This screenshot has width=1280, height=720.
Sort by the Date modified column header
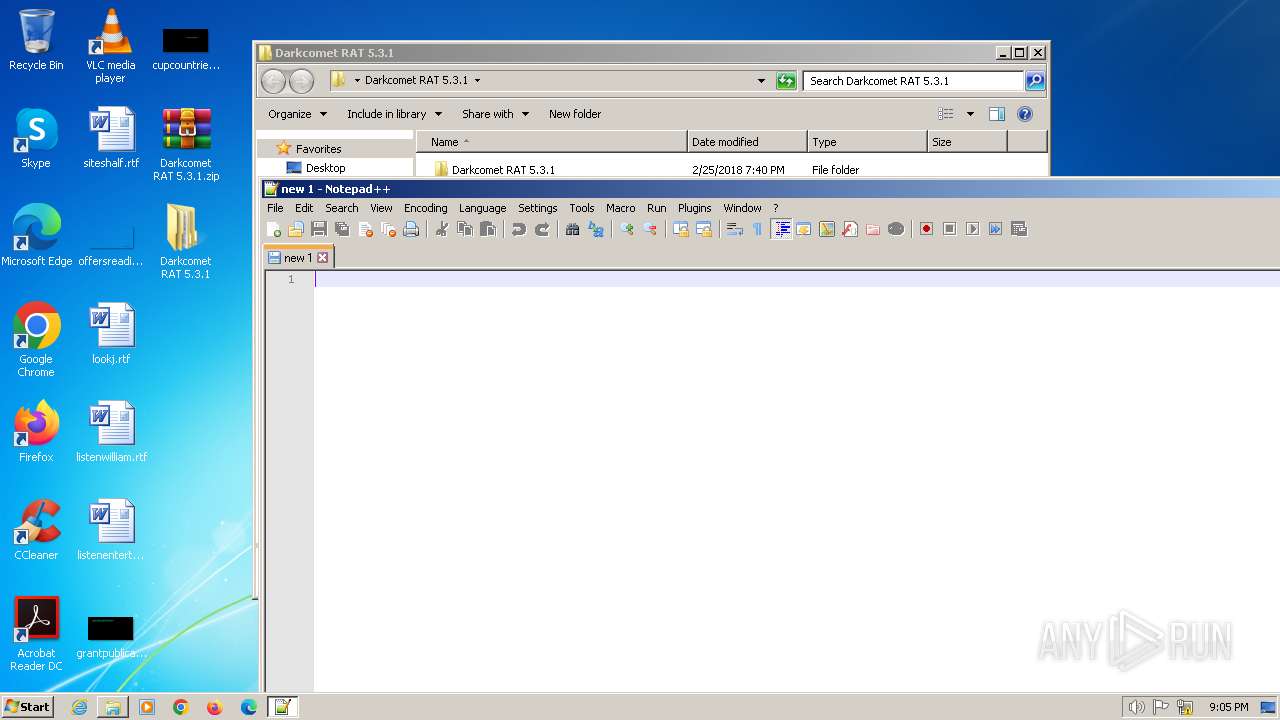pos(747,142)
